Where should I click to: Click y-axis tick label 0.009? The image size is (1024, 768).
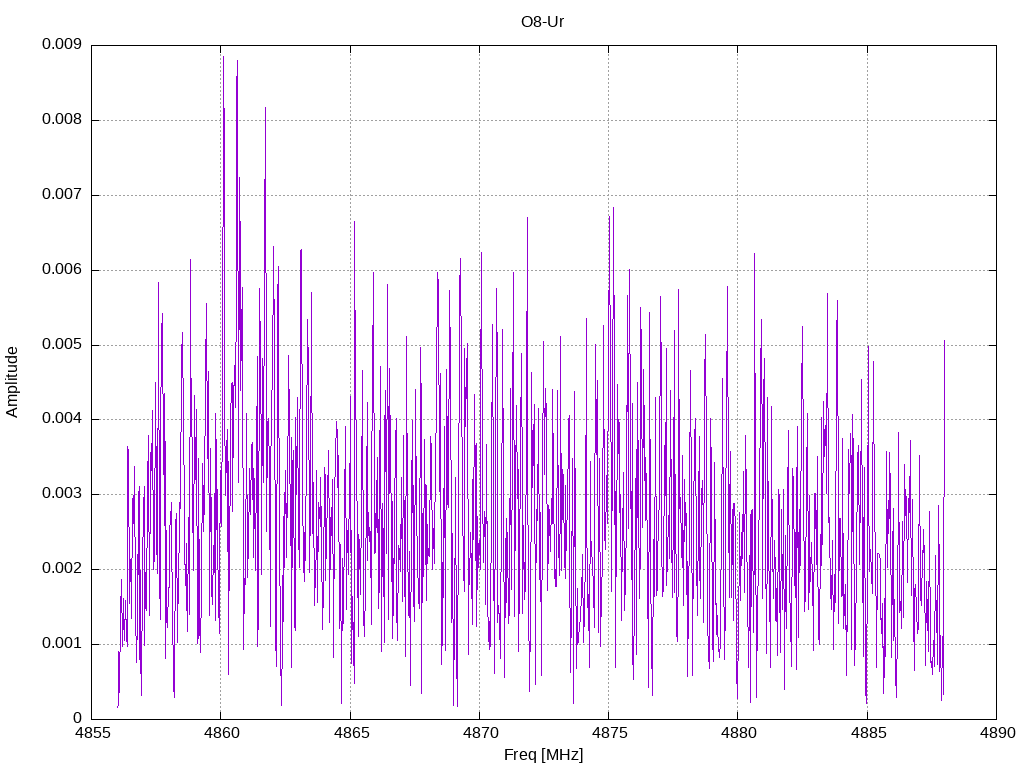click(62, 44)
